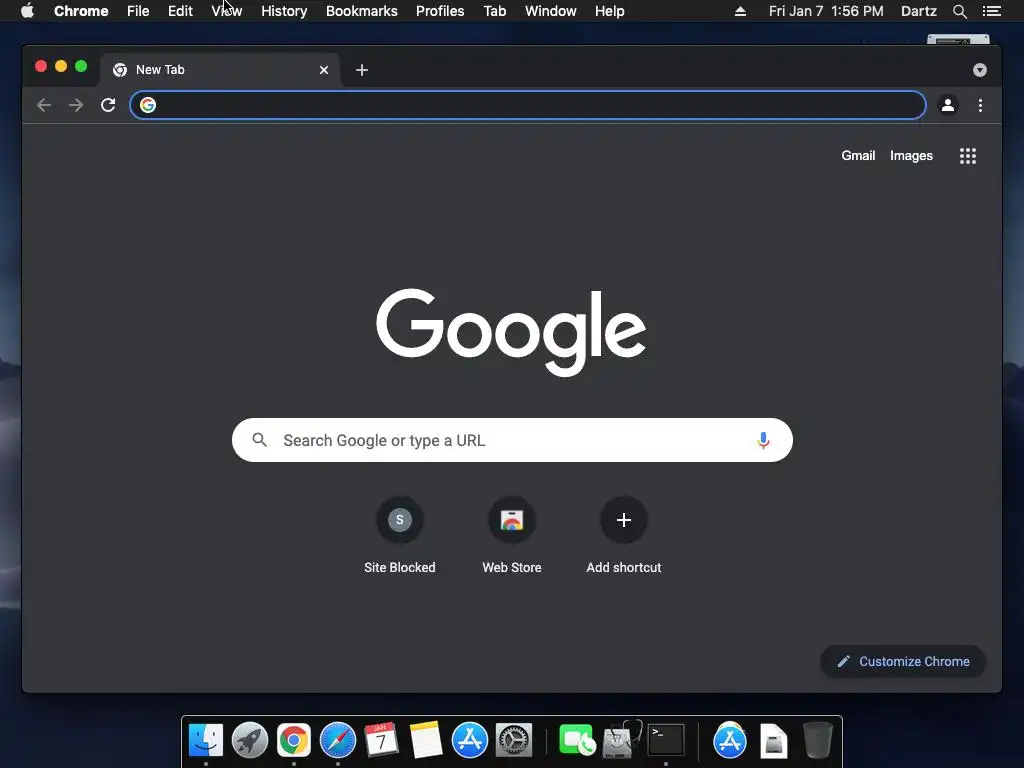
Task: Open Safari from the Dock
Action: tap(338, 741)
